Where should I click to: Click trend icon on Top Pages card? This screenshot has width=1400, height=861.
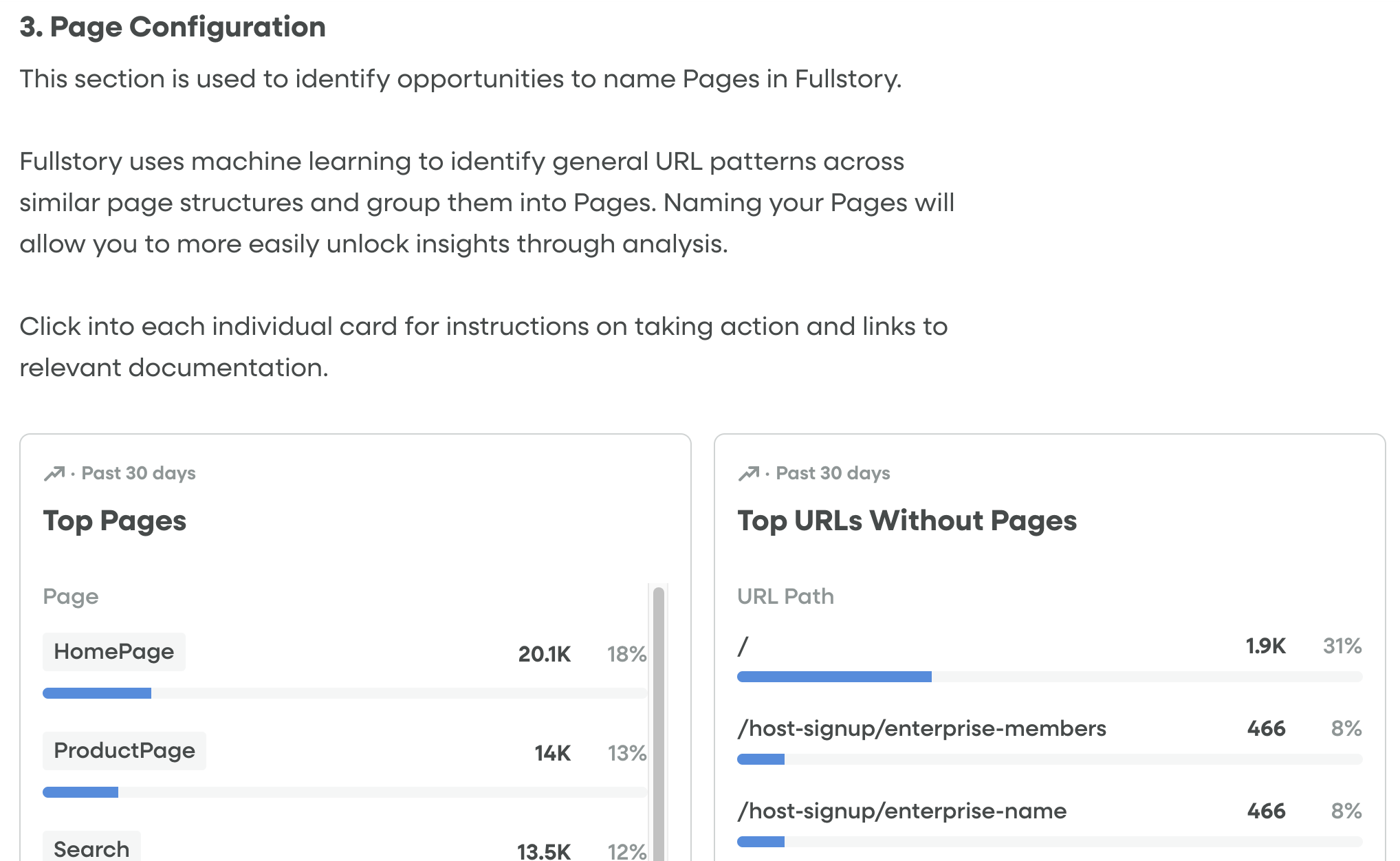click(x=54, y=473)
